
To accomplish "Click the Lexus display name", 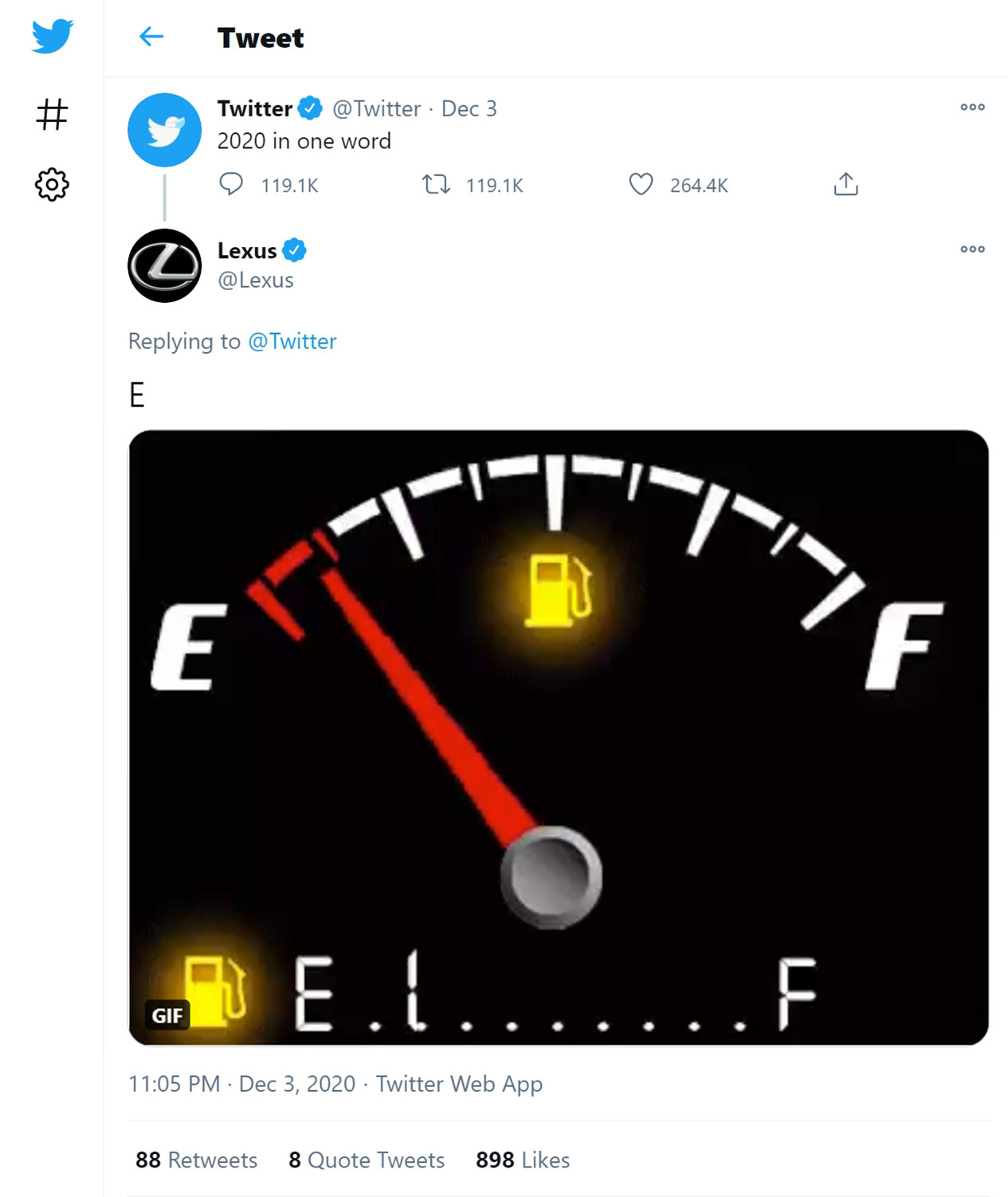I will [x=247, y=251].
